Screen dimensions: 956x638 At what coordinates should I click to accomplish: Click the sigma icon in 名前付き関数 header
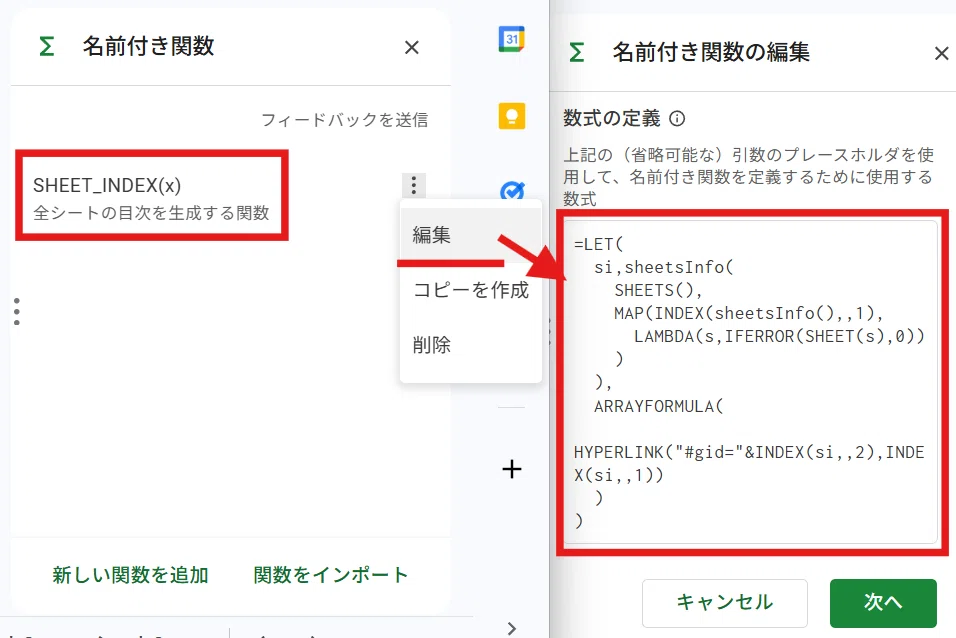[46, 46]
